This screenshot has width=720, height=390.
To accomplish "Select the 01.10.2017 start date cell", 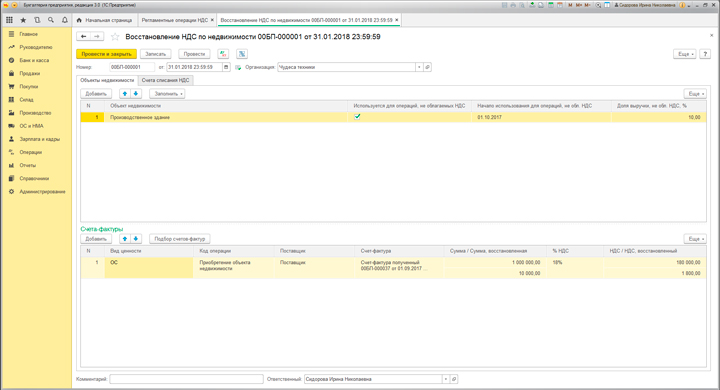I will [541, 117].
